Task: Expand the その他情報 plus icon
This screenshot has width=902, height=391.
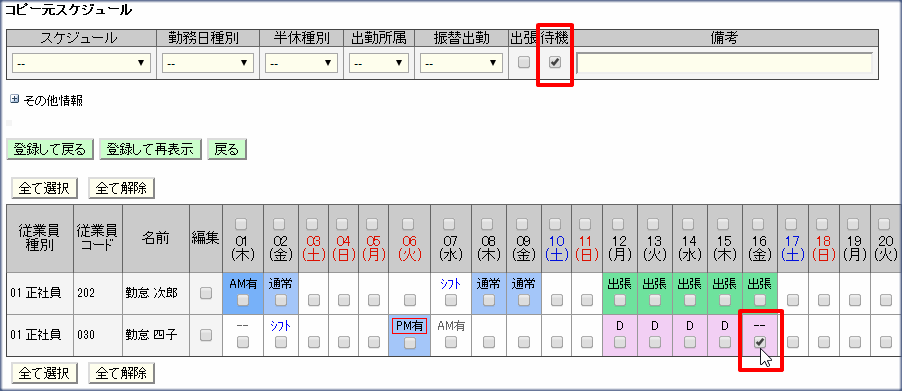Action: 14,99
